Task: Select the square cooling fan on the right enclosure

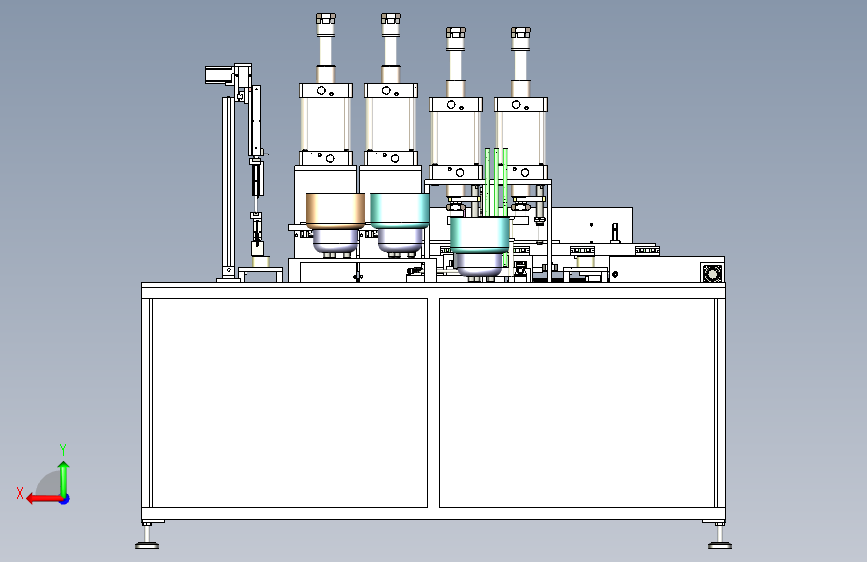Action: click(x=712, y=273)
